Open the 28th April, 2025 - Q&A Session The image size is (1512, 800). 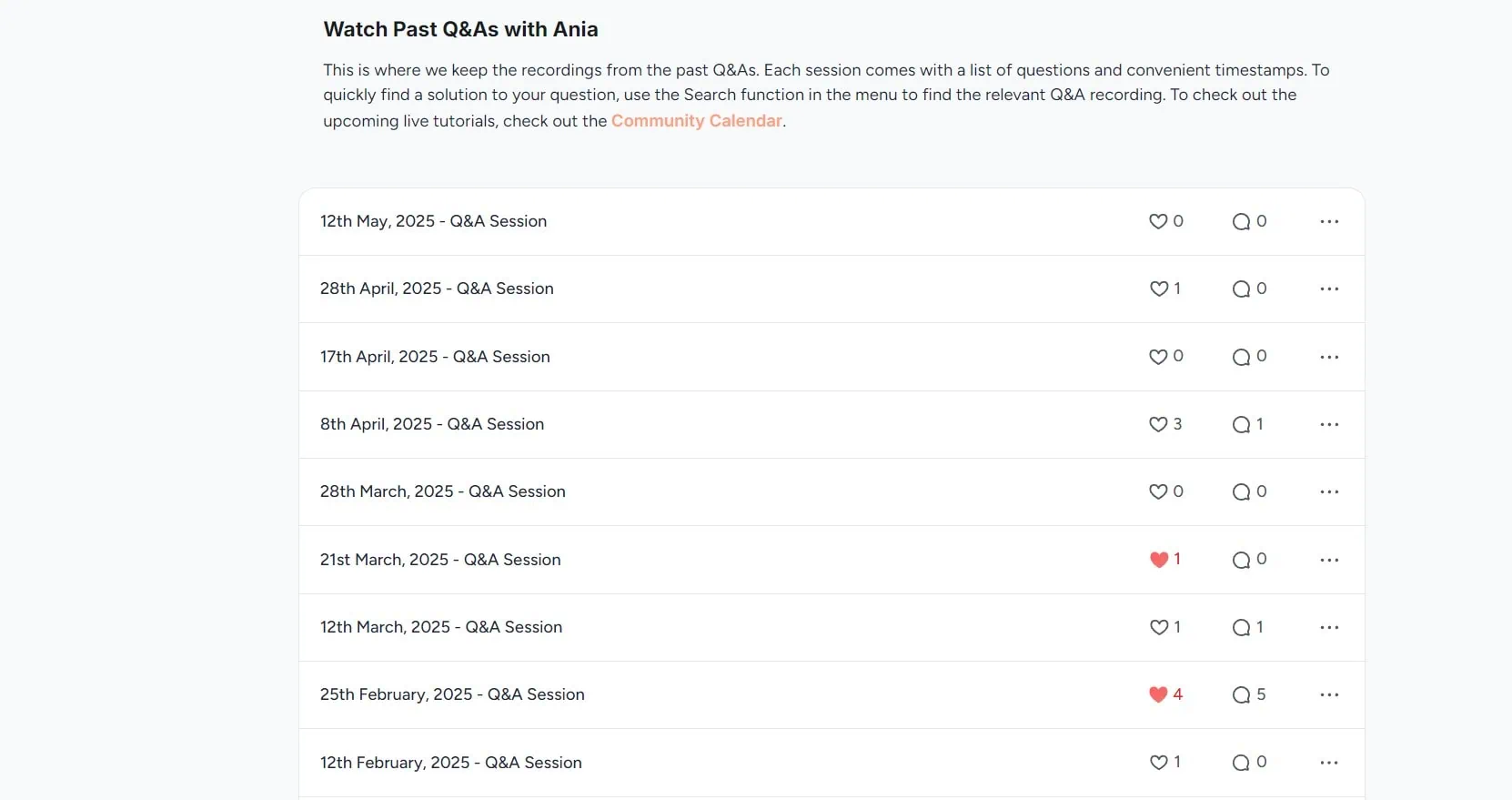437,289
